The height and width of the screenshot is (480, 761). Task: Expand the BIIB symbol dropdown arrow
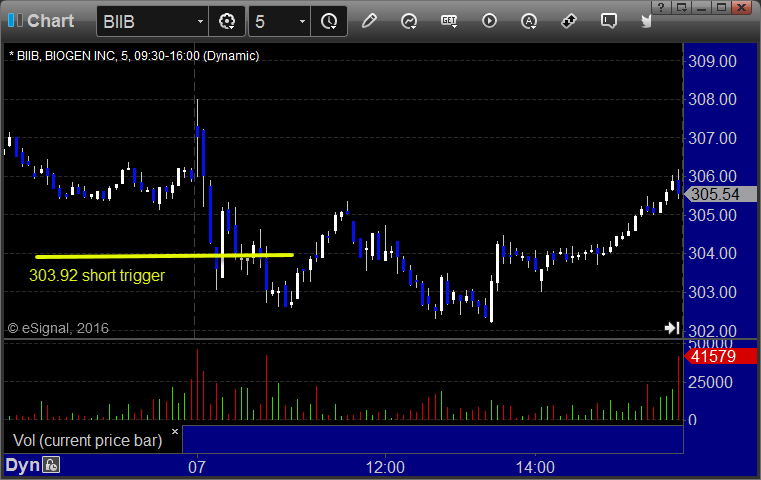tap(200, 21)
